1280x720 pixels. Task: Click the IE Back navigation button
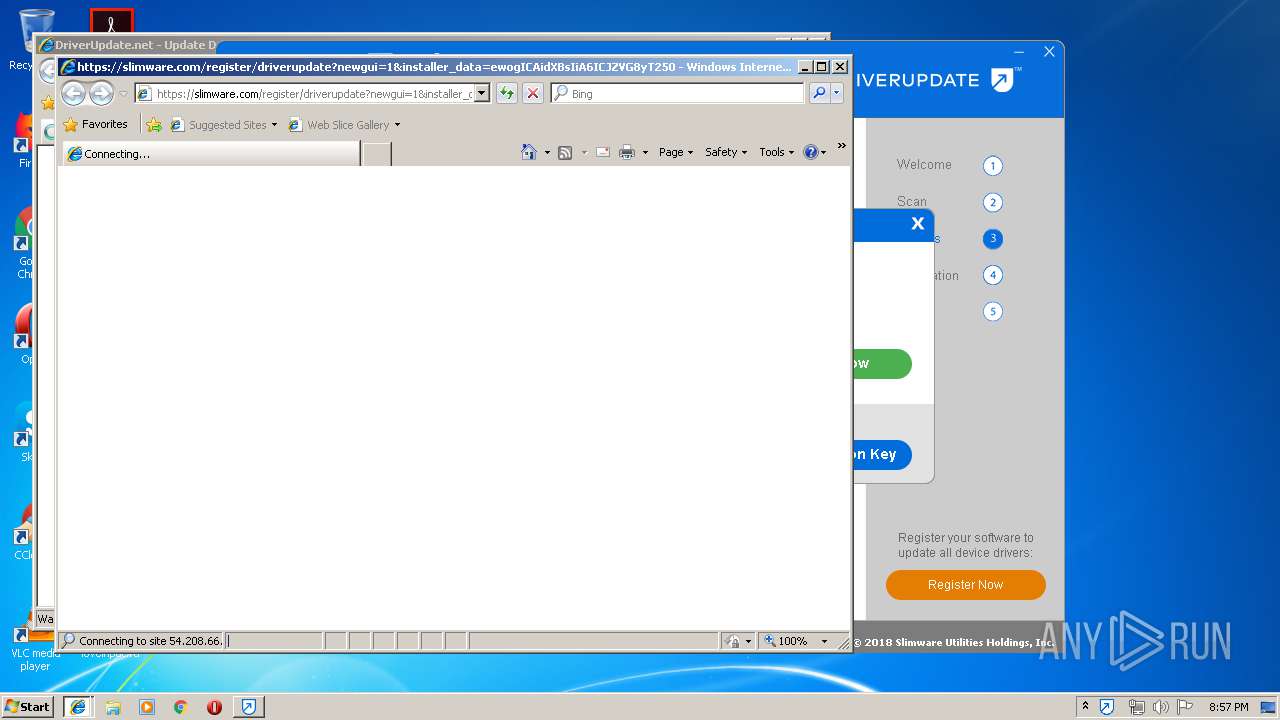73,93
